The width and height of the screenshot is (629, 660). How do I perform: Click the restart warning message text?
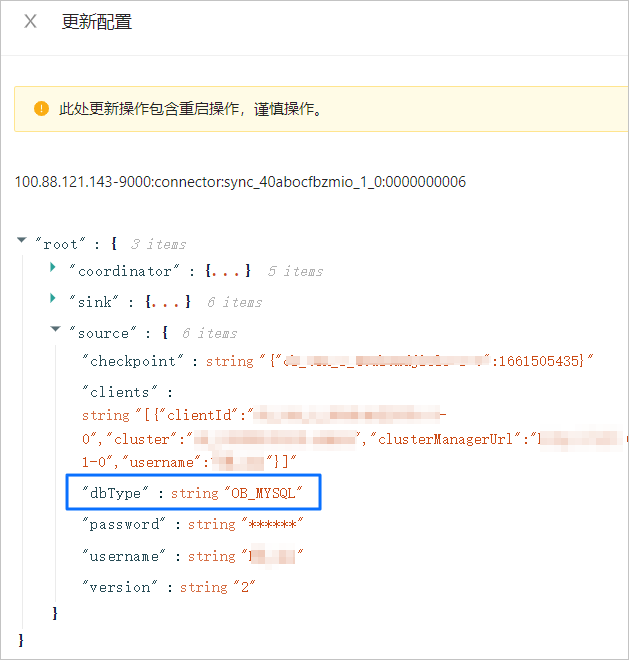point(191,109)
